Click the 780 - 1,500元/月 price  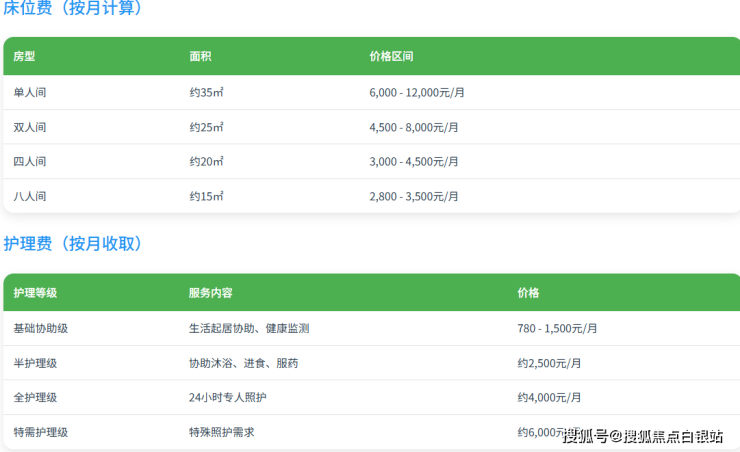pos(558,328)
